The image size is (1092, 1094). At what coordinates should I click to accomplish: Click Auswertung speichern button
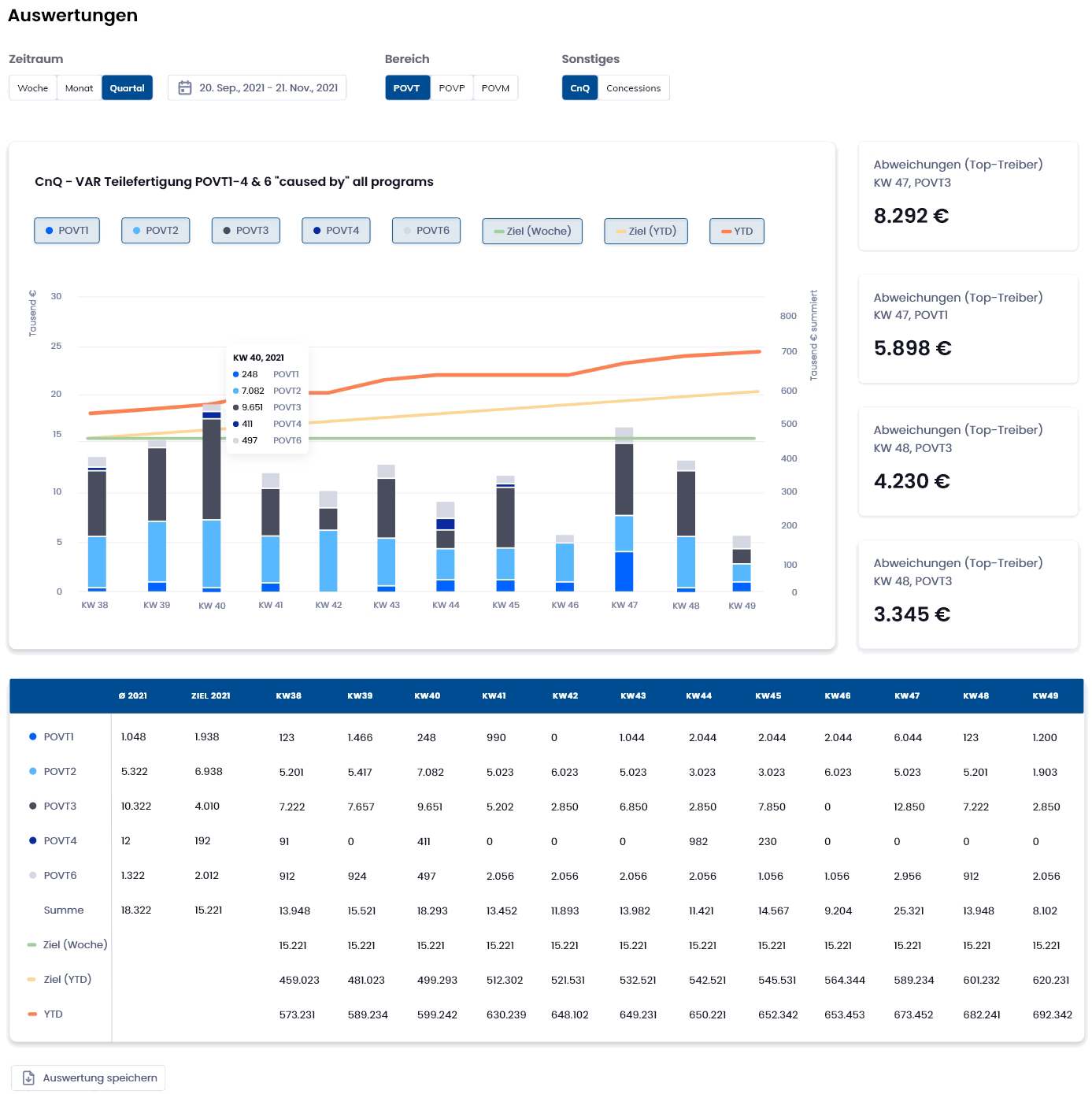(x=88, y=1077)
